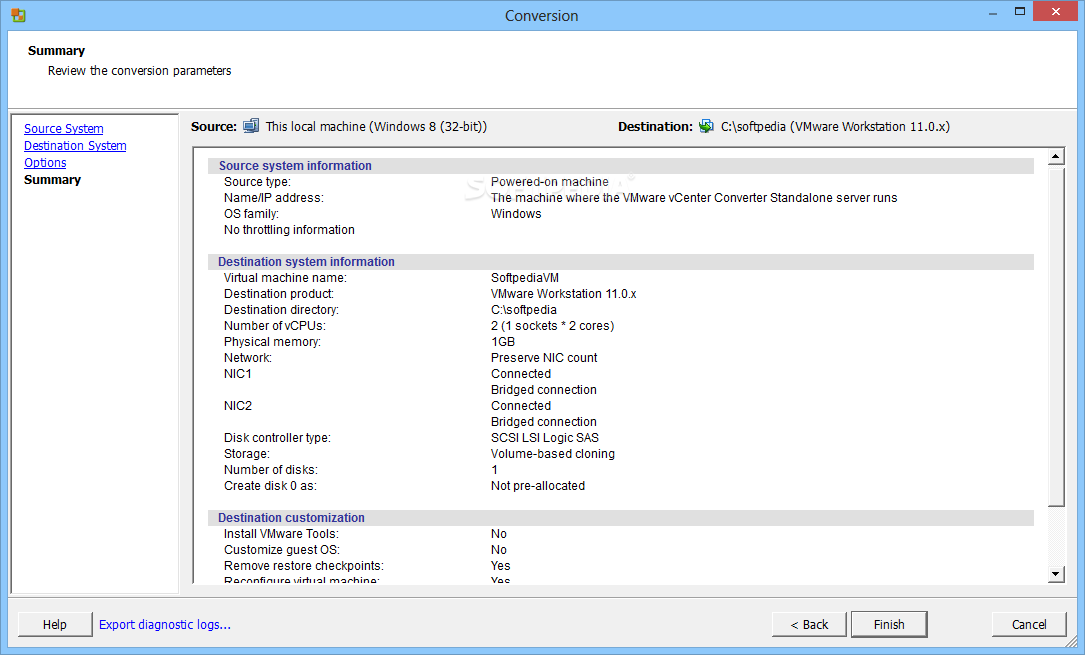Click the source local machine computer icon
The width and height of the screenshot is (1085, 655).
click(x=251, y=126)
